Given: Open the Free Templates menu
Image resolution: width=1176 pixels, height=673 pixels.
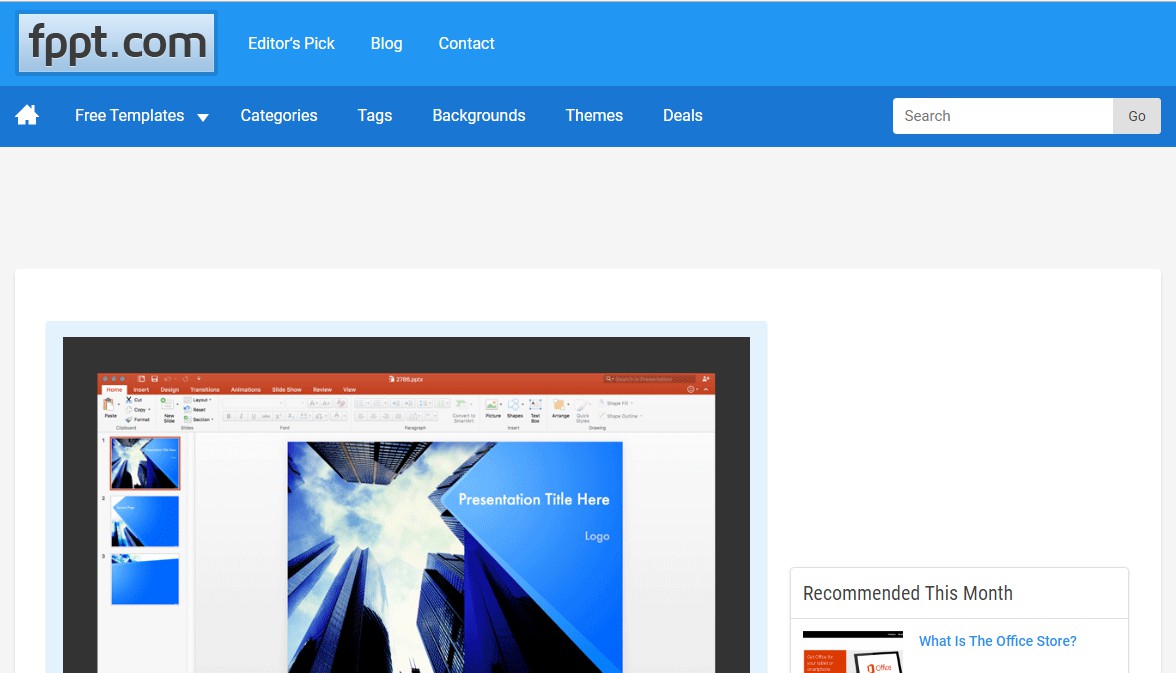Looking at the screenshot, I should tap(130, 116).
